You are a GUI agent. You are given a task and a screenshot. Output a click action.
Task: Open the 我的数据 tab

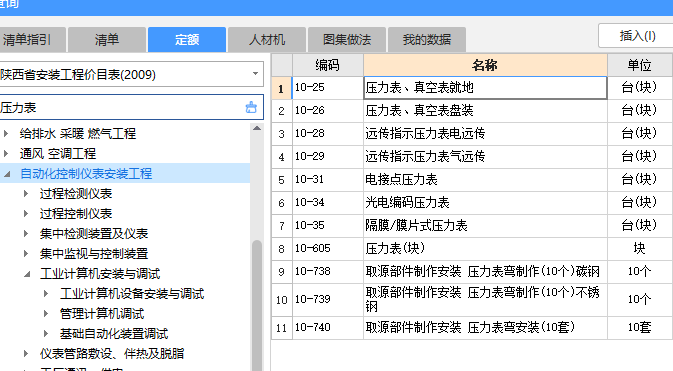(x=427, y=40)
